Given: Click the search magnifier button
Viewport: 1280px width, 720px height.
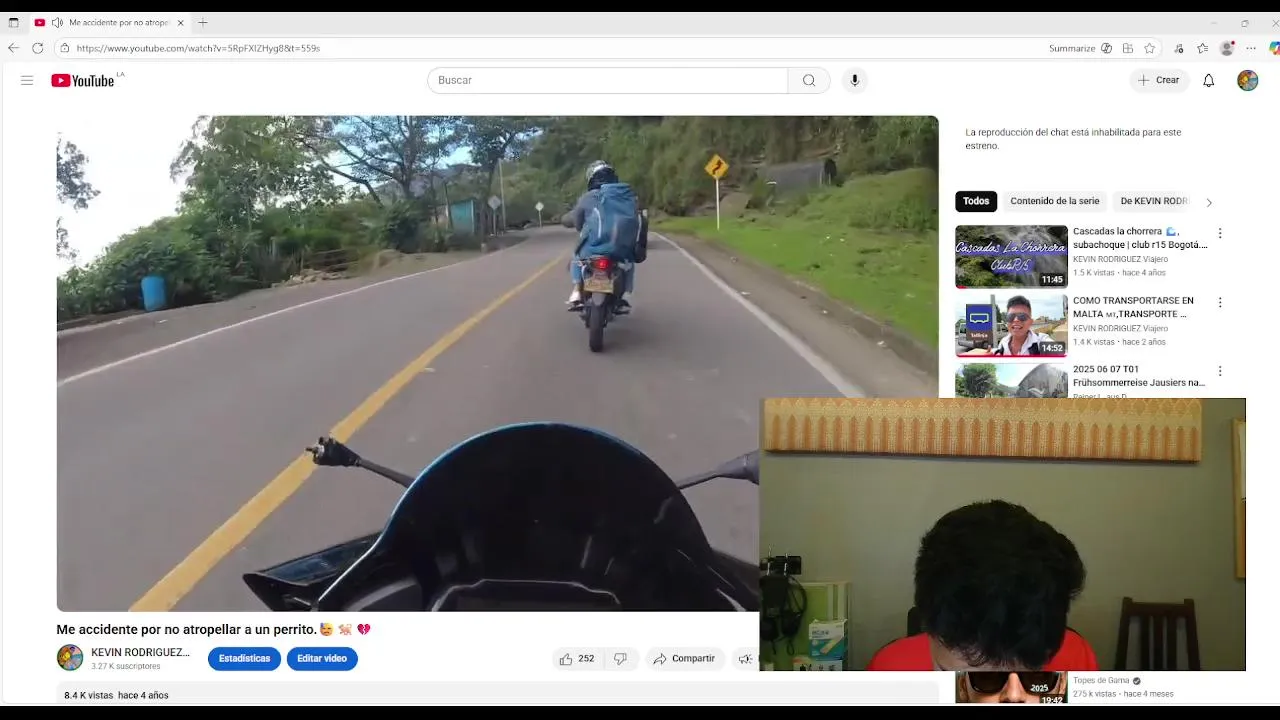Looking at the screenshot, I should coord(809,80).
